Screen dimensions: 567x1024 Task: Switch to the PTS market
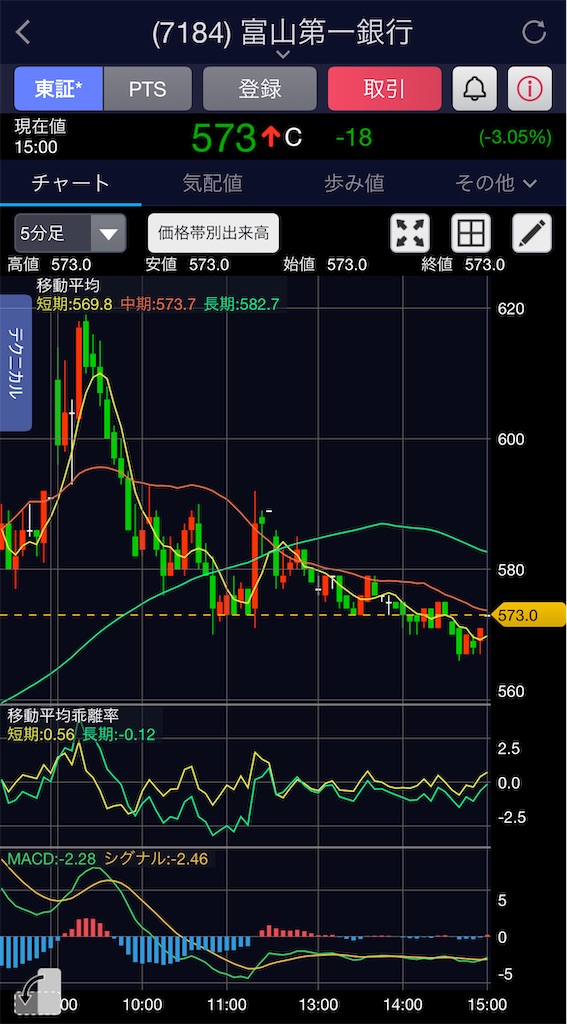click(148, 89)
